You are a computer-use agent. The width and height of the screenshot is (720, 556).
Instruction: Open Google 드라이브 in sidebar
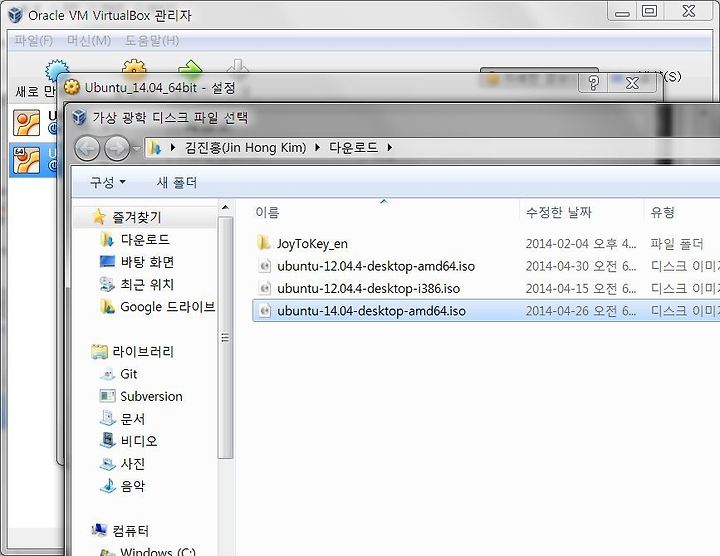click(x=168, y=307)
